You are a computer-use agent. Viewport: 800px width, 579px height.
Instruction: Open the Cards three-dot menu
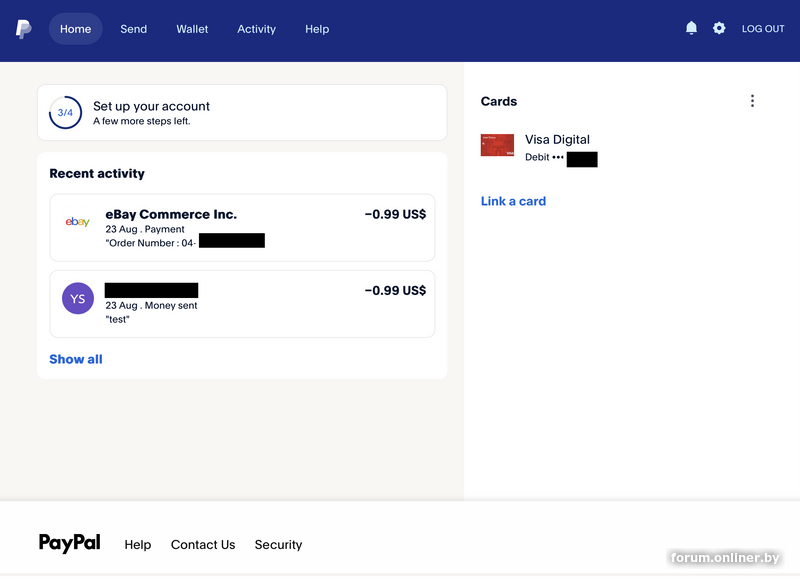(752, 101)
